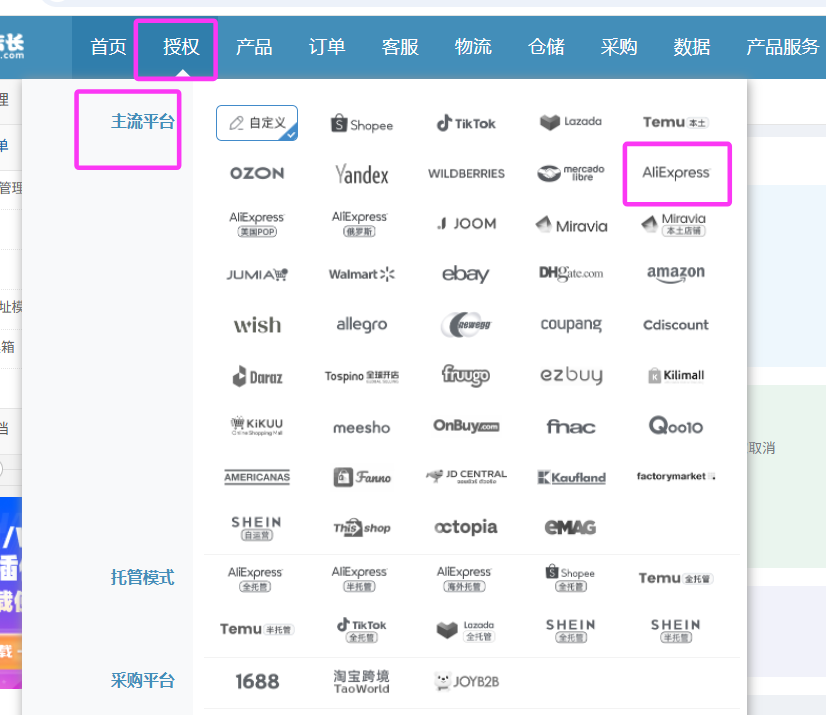The image size is (826, 715).
Task: Pick the Walmart platform logo
Action: (x=361, y=274)
